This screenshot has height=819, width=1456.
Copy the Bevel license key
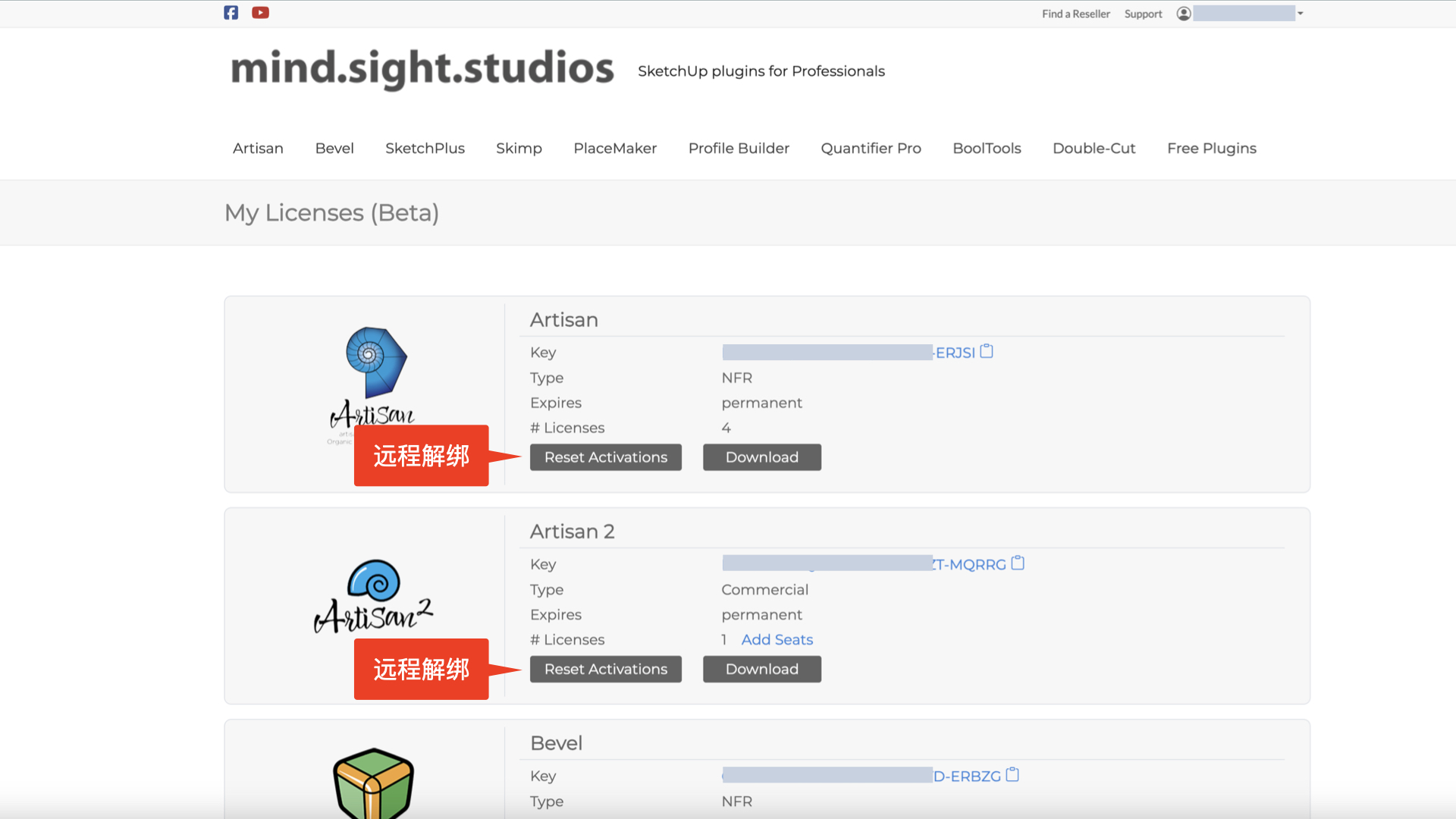(x=1012, y=775)
